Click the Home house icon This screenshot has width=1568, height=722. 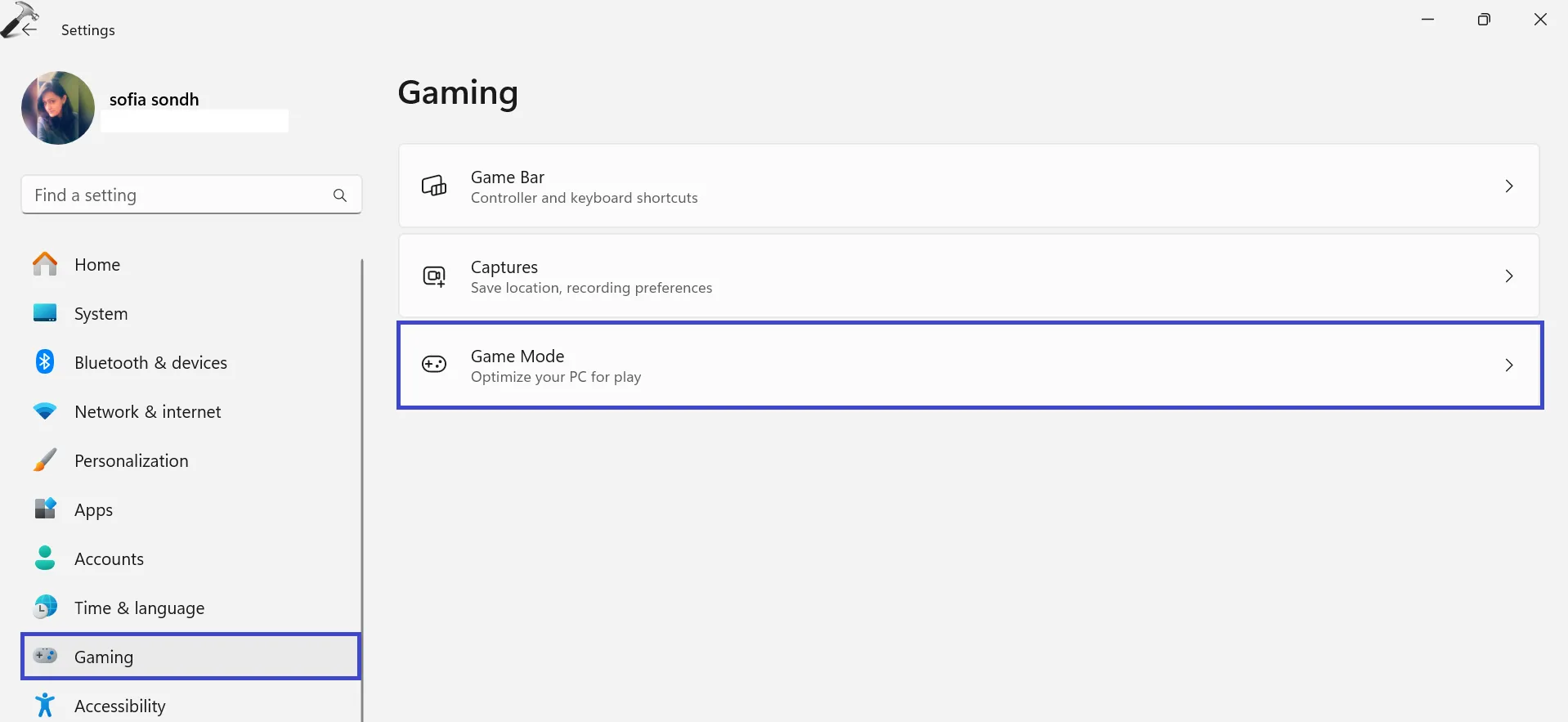click(45, 264)
